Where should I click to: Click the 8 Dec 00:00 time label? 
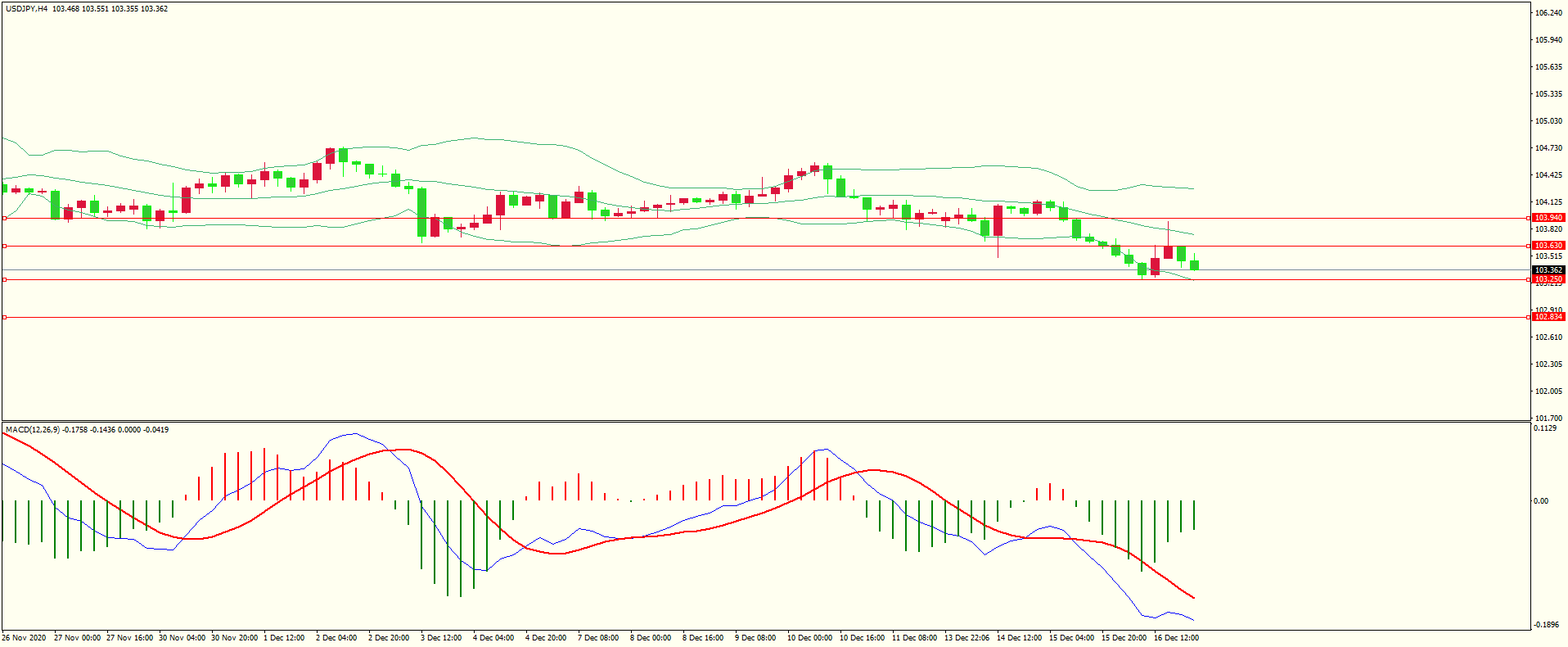[x=651, y=638]
